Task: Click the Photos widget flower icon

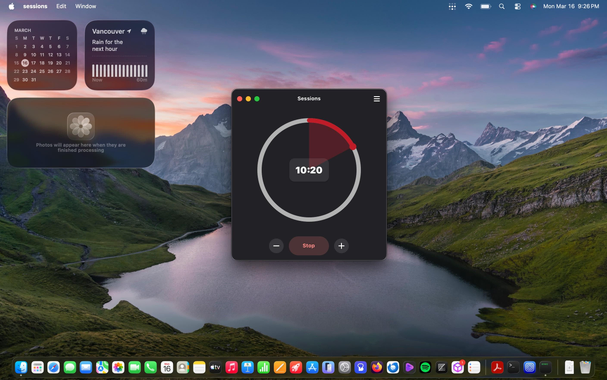Action: click(x=81, y=126)
